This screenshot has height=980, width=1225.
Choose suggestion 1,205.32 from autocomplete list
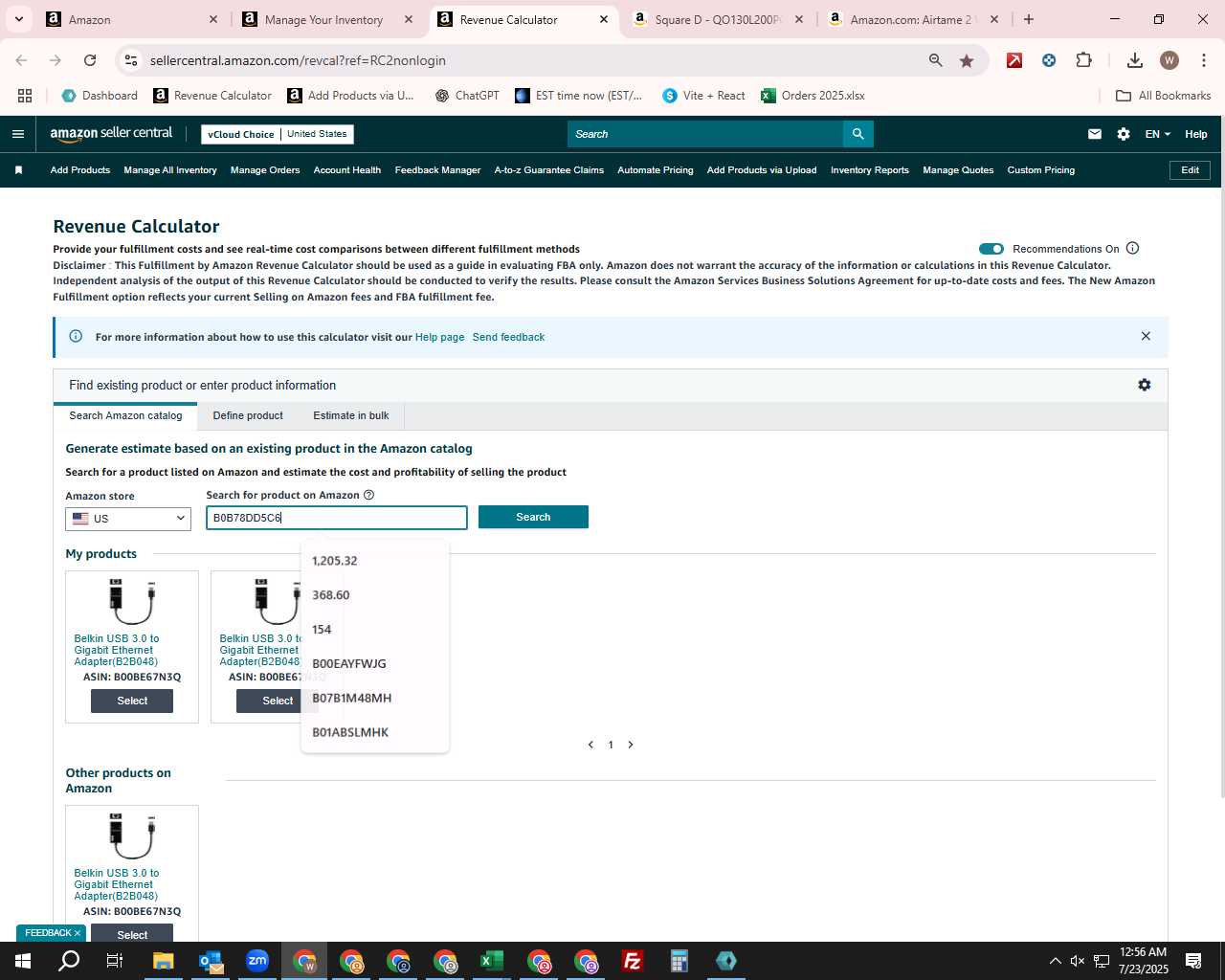[x=375, y=561]
